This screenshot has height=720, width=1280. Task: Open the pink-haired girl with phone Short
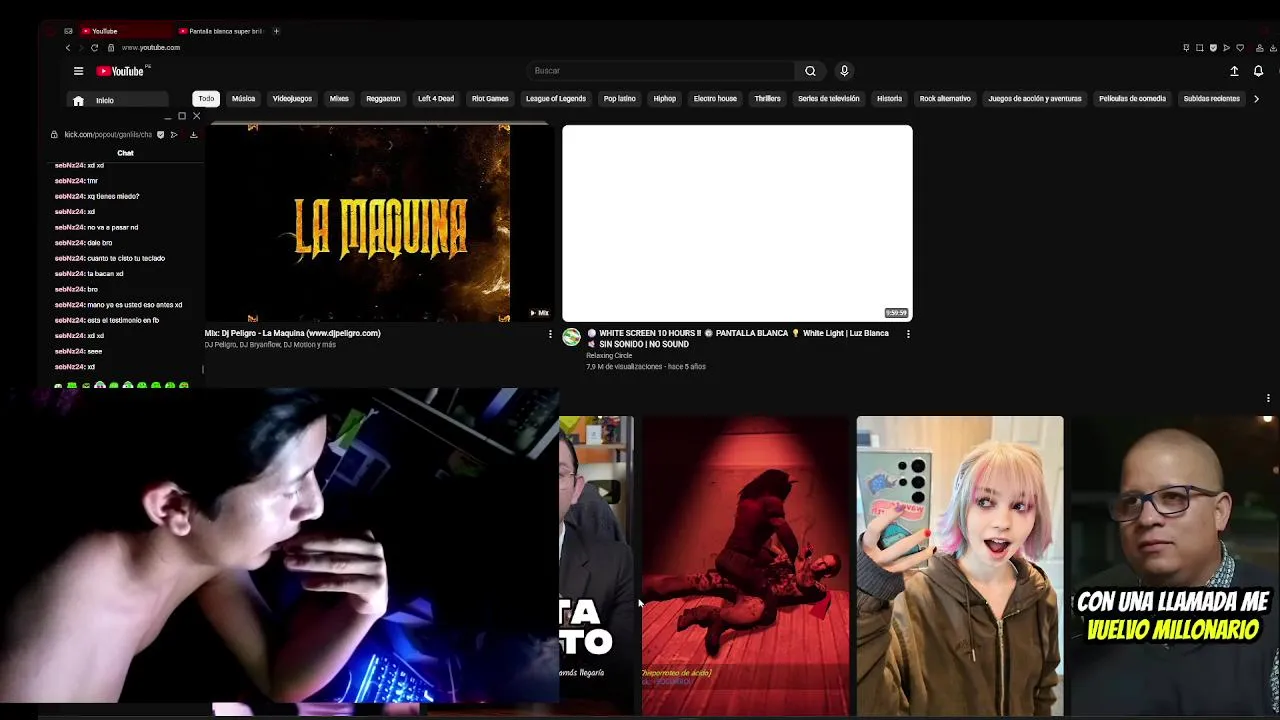pos(960,566)
